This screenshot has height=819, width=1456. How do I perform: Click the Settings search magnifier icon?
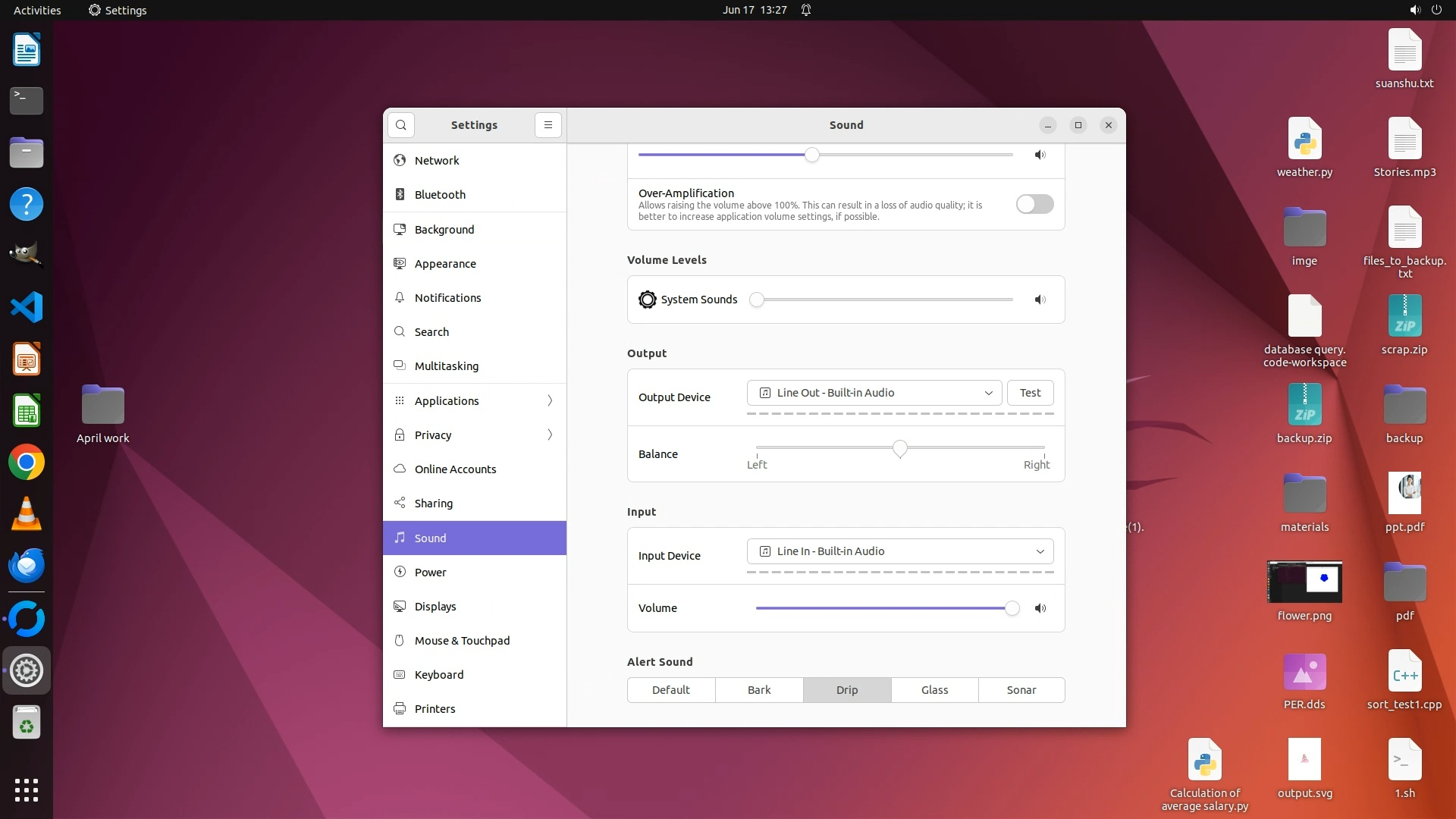tap(400, 125)
